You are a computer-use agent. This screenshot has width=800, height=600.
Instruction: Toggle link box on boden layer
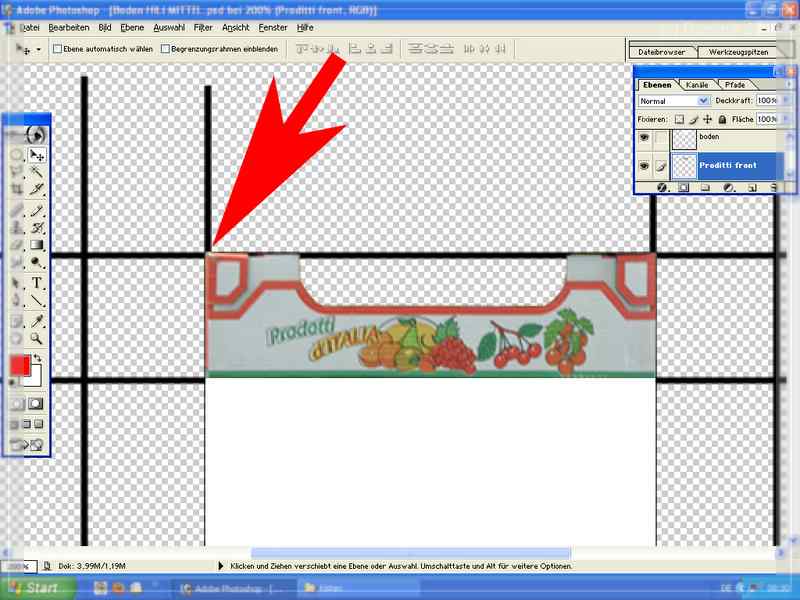(x=661, y=138)
